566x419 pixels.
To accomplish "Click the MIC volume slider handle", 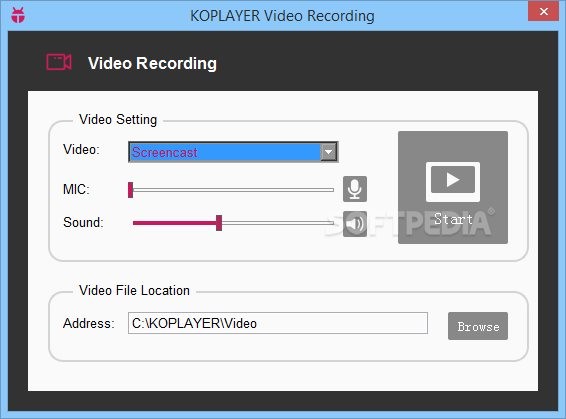I will 131,190.
